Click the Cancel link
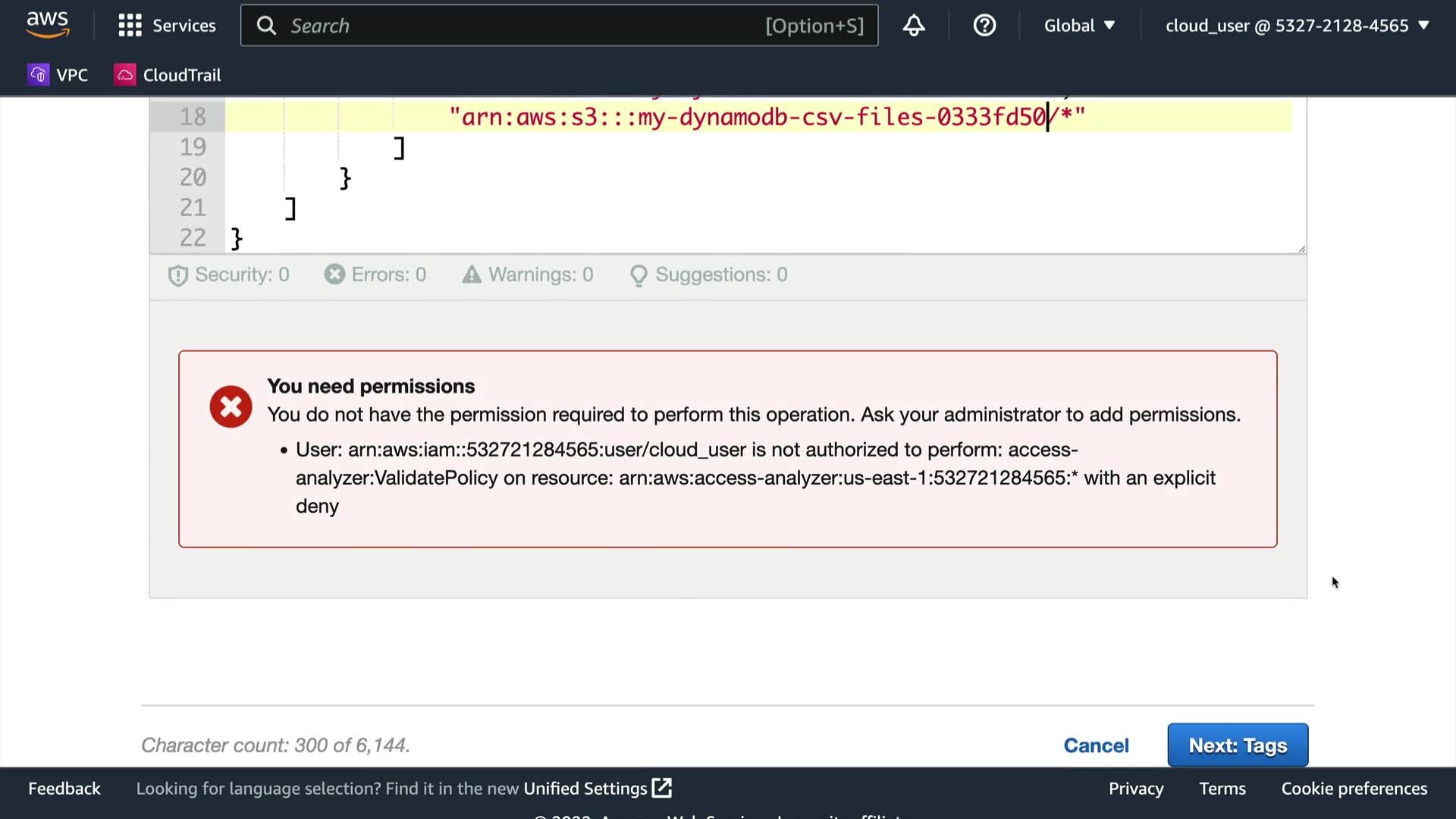The width and height of the screenshot is (1456, 819). 1096,745
